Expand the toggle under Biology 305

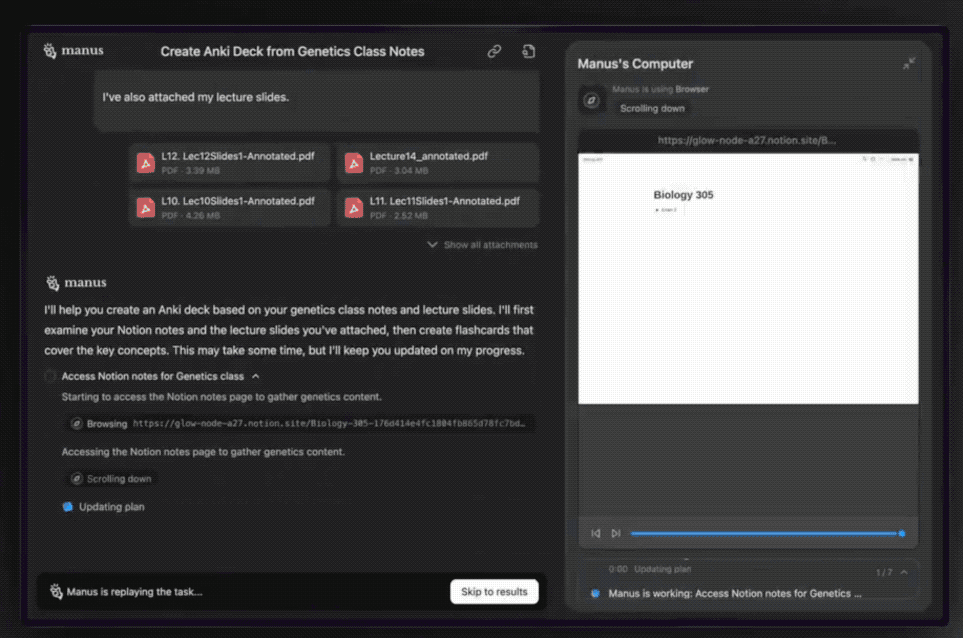[x=657, y=210]
